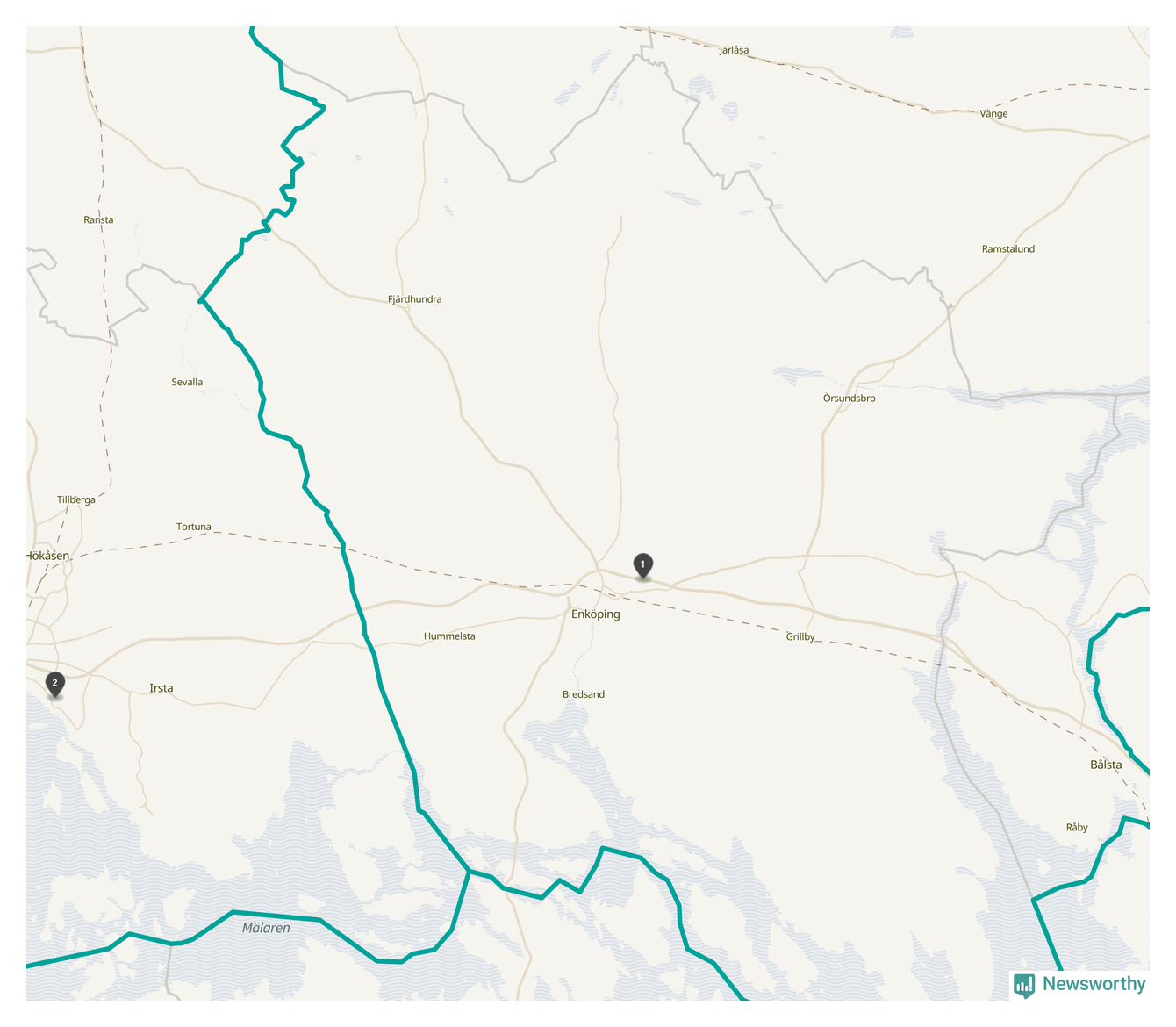Click the Newsworthy logo icon
This screenshot has height=1027, width=1176.
point(1024,986)
